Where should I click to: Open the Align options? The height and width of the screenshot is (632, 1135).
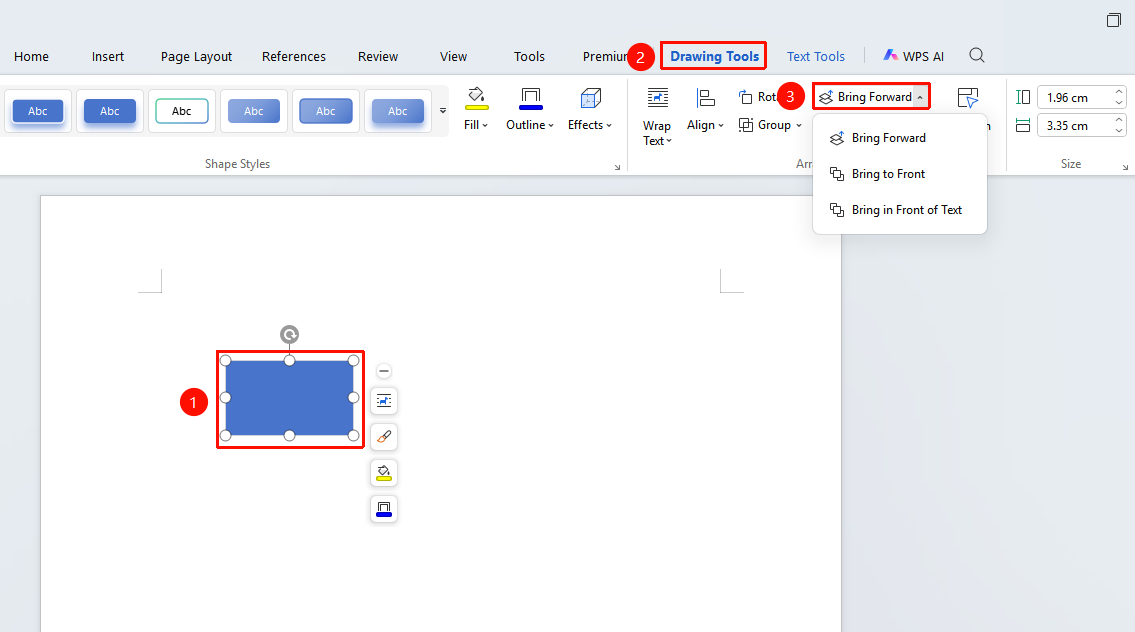705,109
